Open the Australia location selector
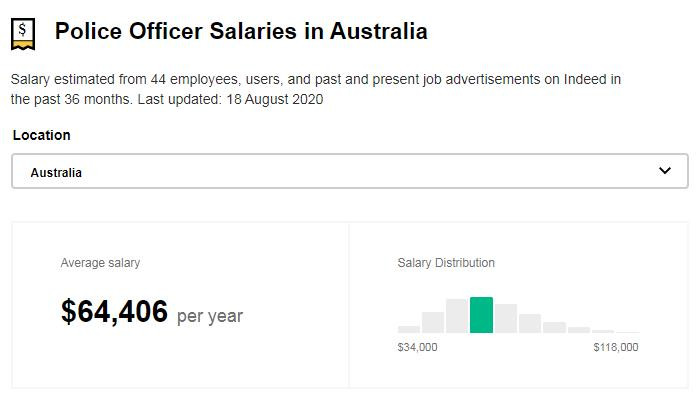699x405 pixels. pos(349,171)
